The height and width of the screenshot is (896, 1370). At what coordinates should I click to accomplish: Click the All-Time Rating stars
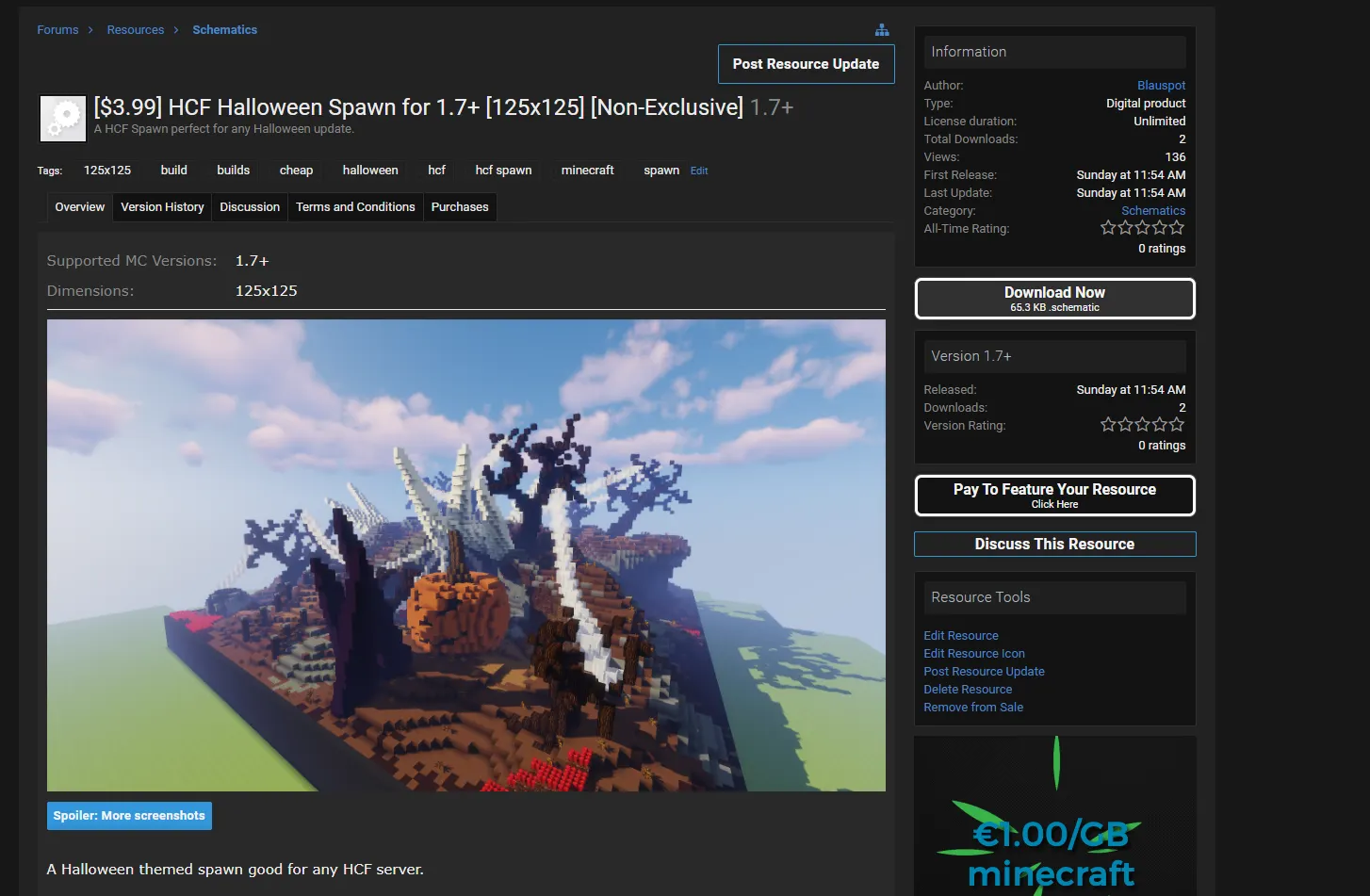point(1143,228)
